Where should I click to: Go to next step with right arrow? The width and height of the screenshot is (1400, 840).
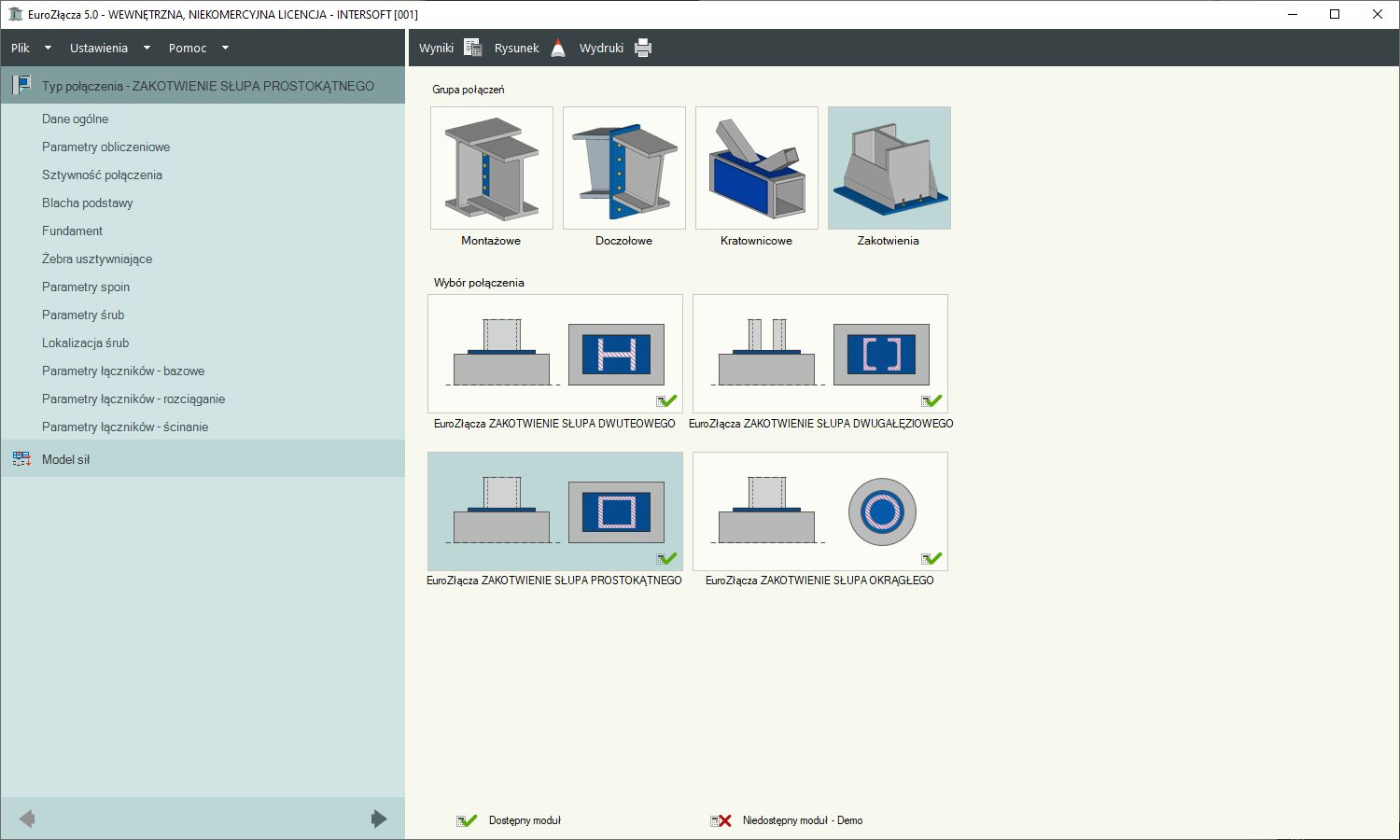point(378,819)
